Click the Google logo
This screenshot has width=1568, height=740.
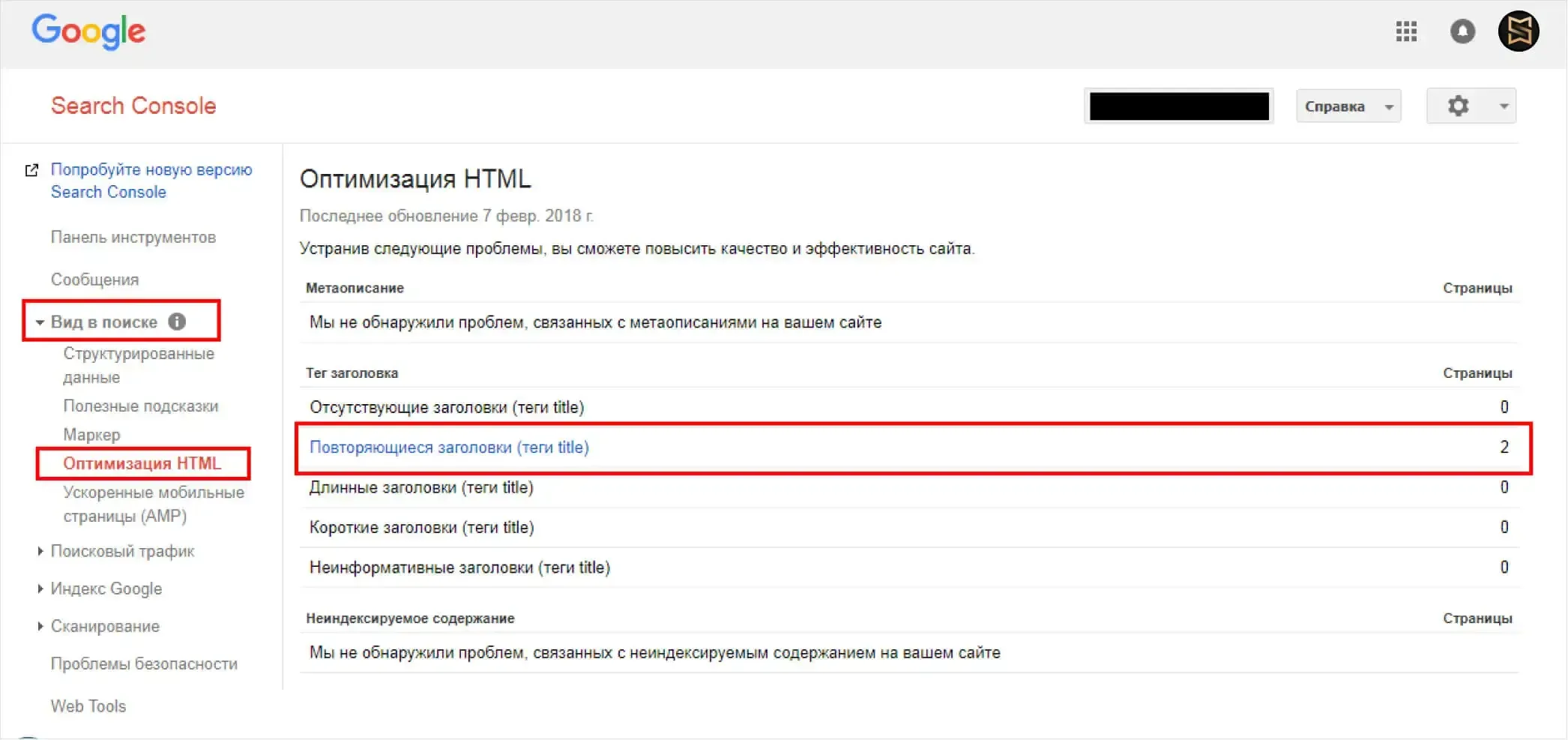click(x=88, y=31)
